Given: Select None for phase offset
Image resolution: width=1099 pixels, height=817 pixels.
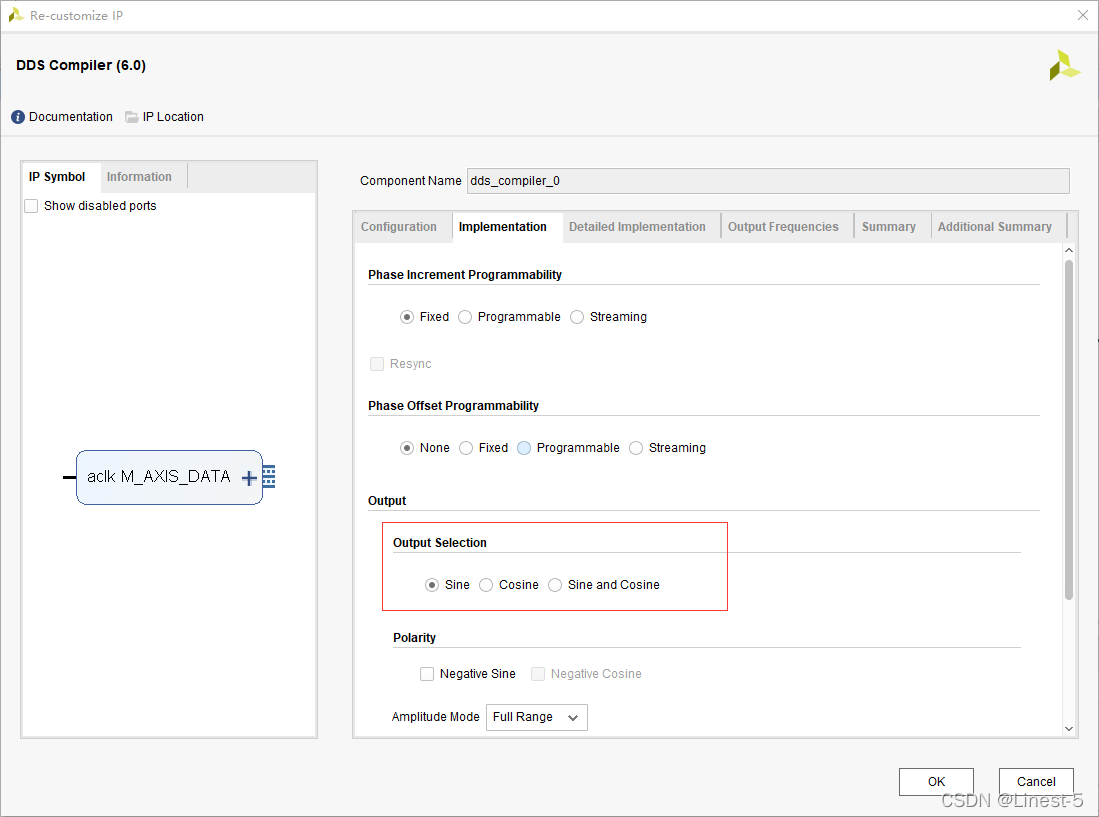Looking at the screenshot, I should coord(407,448).
